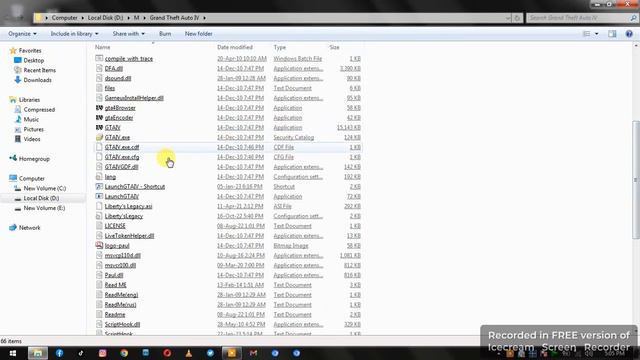This screenshot has height=360, width=640.
Task: Click the Burn toolbar button
Action: [165, 34]
